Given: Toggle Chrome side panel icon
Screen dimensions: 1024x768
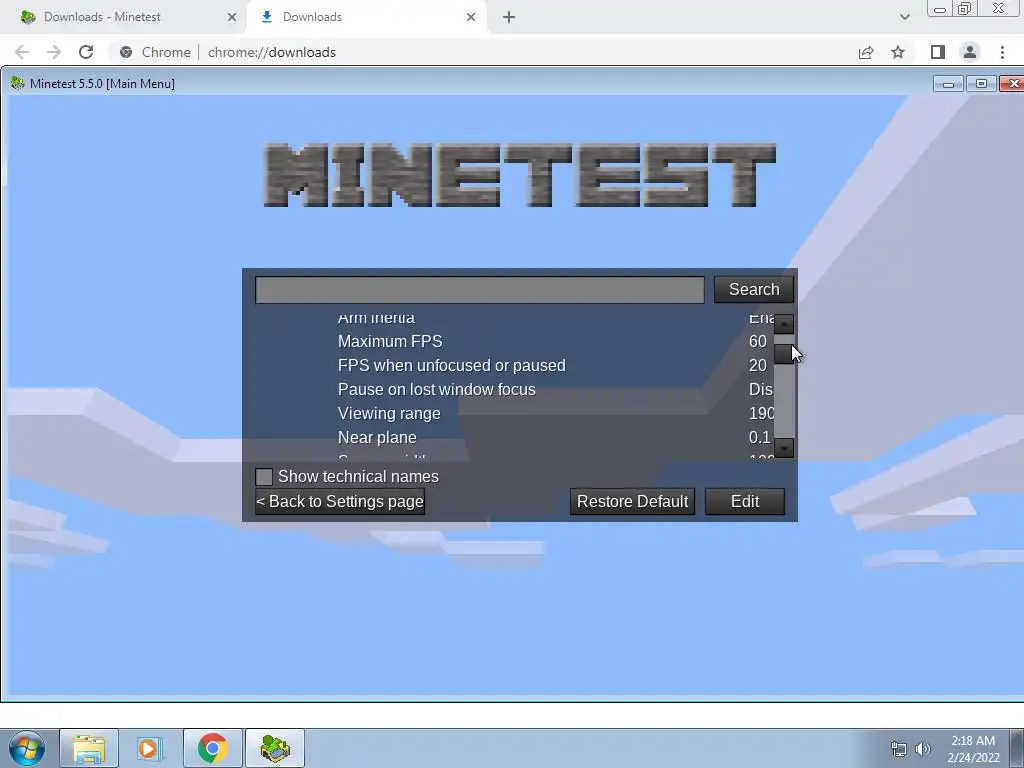Looking at the screenshot, I should [938, 52].
